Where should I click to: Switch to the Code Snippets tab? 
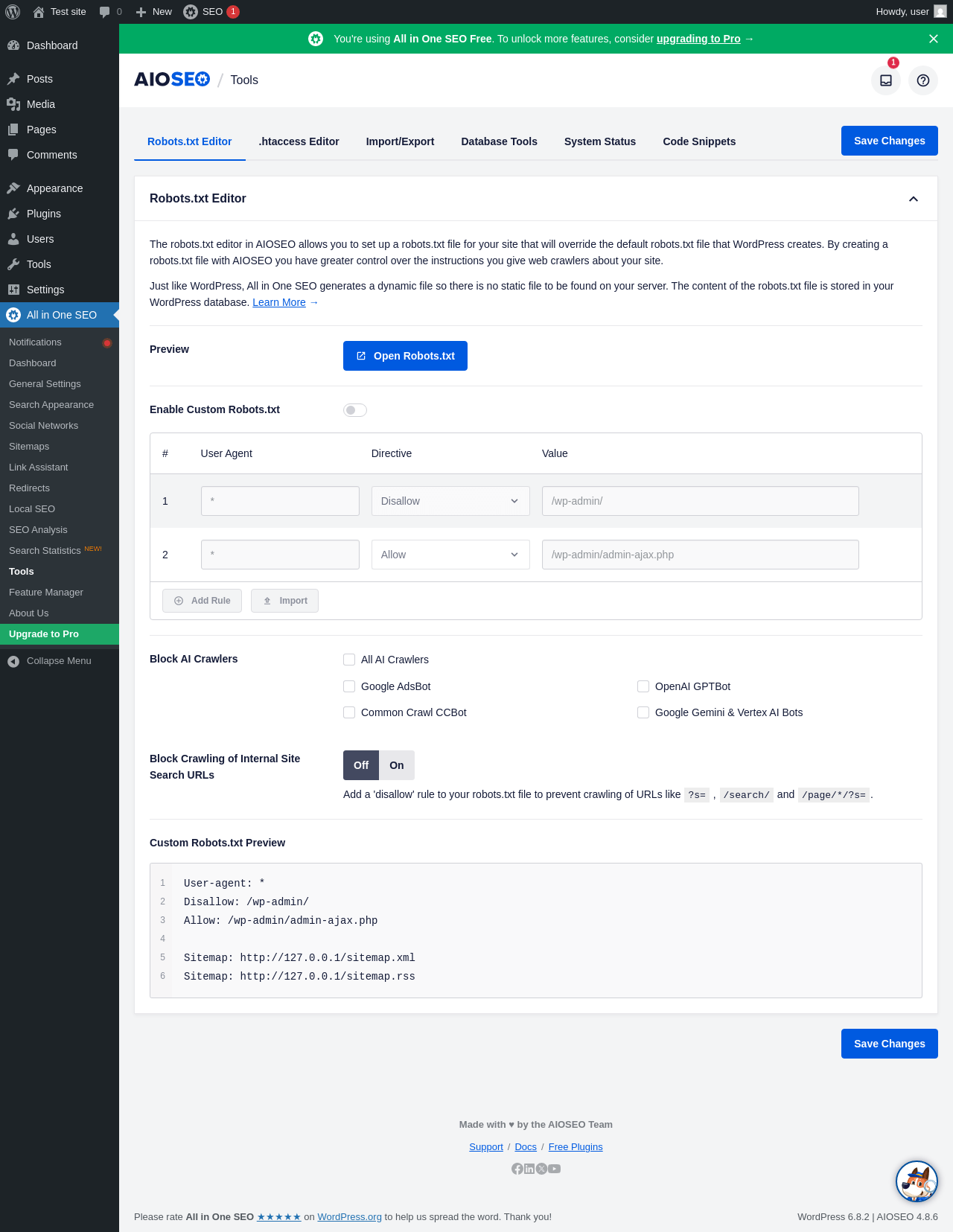click(699, 141)
